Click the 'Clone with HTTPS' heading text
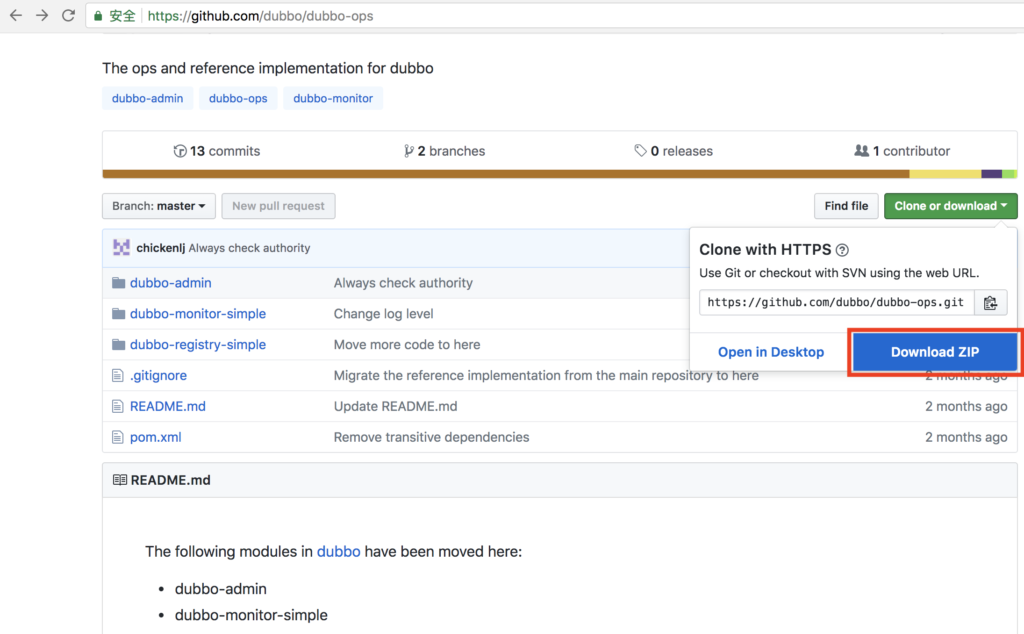This screenshot has height=634, width=1024. click(x=765, y=249)
